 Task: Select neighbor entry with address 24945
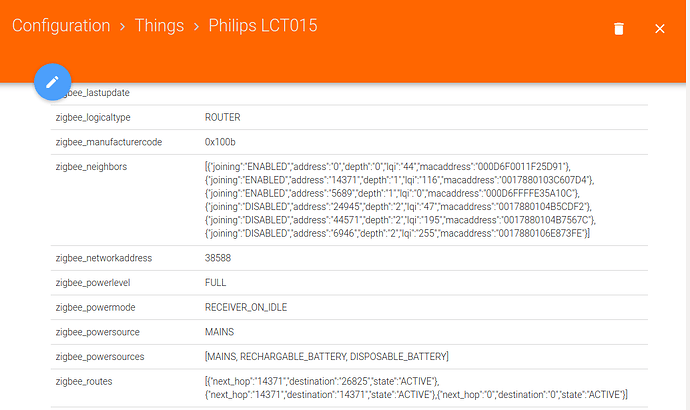[398, 206]
